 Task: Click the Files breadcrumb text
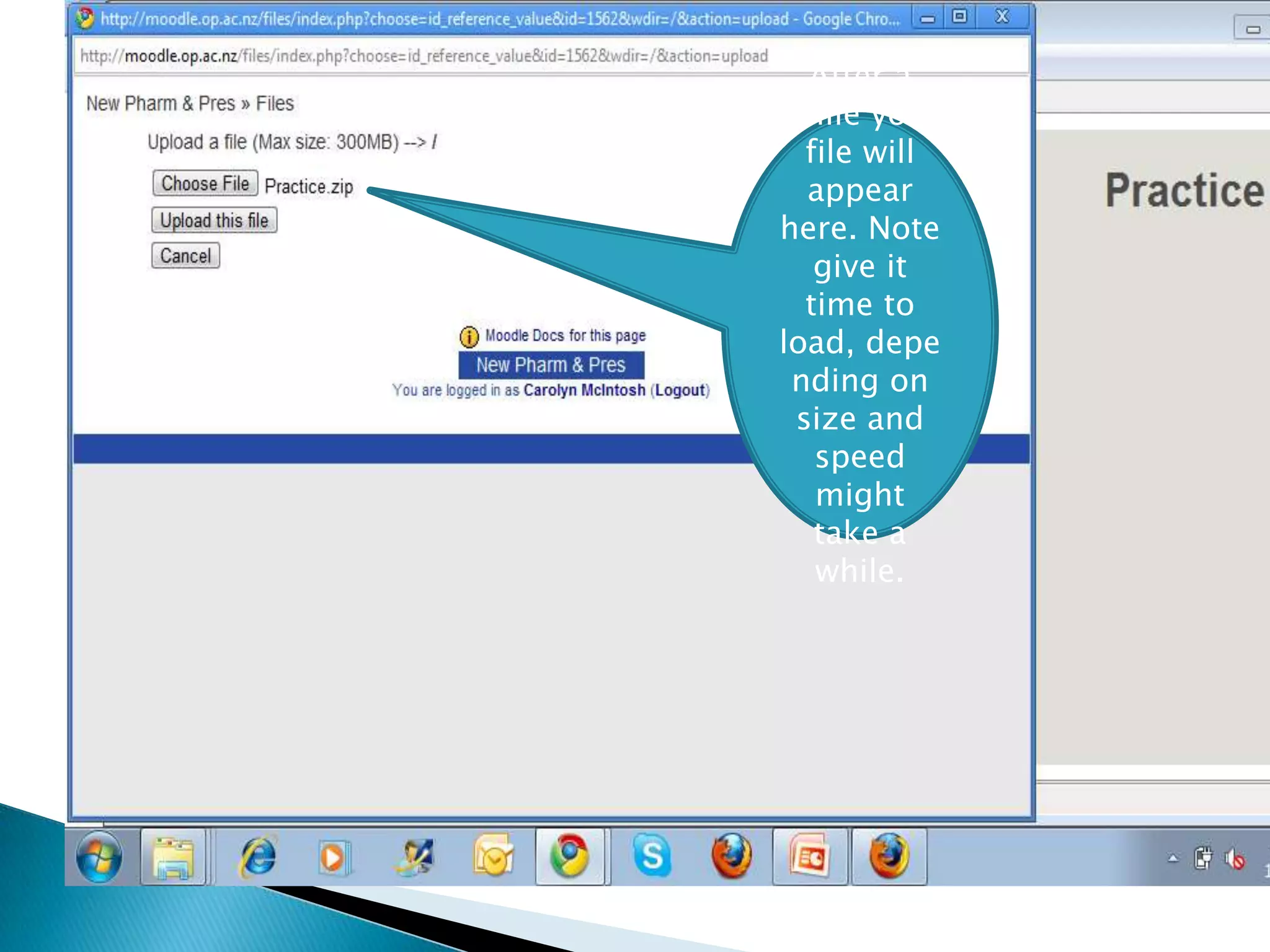pos(275,104)
